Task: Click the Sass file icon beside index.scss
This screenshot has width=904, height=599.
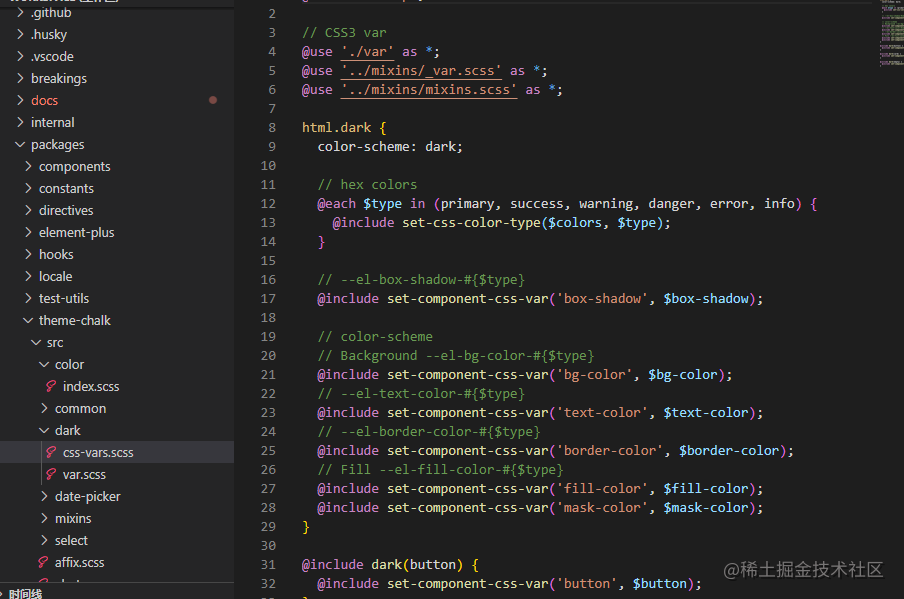Action: [x=51, y=386]
